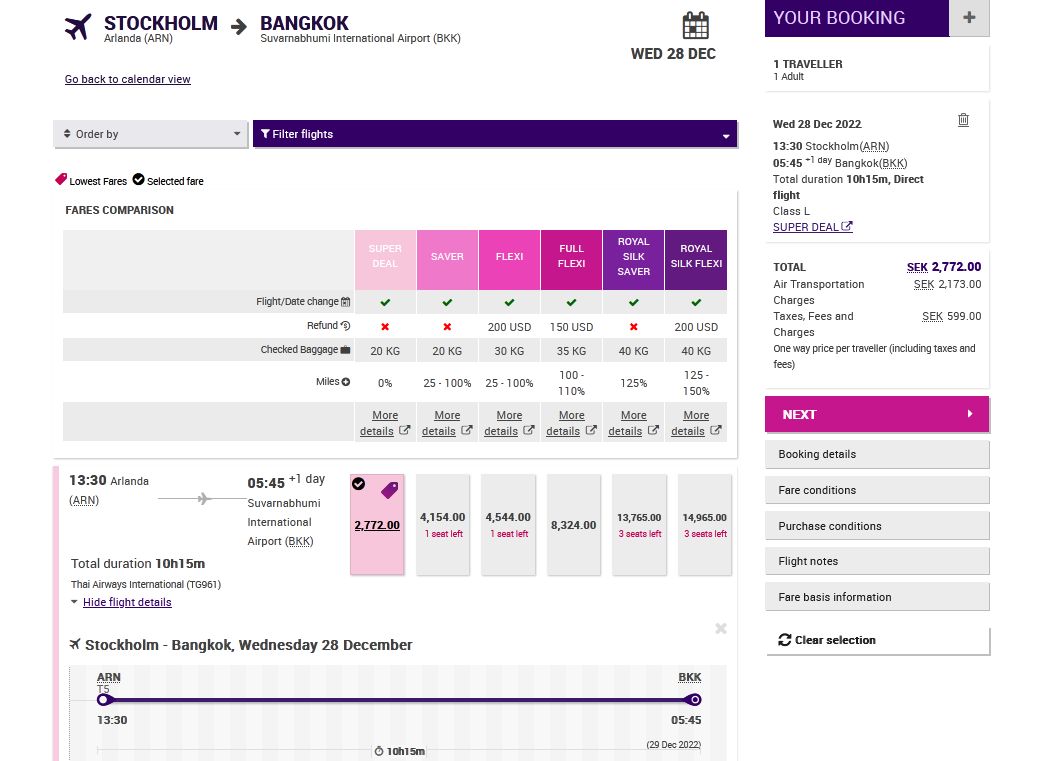
Task: Select the 13,765.00 Royal Silk Saver fare
Action: [x=639, y=525]
